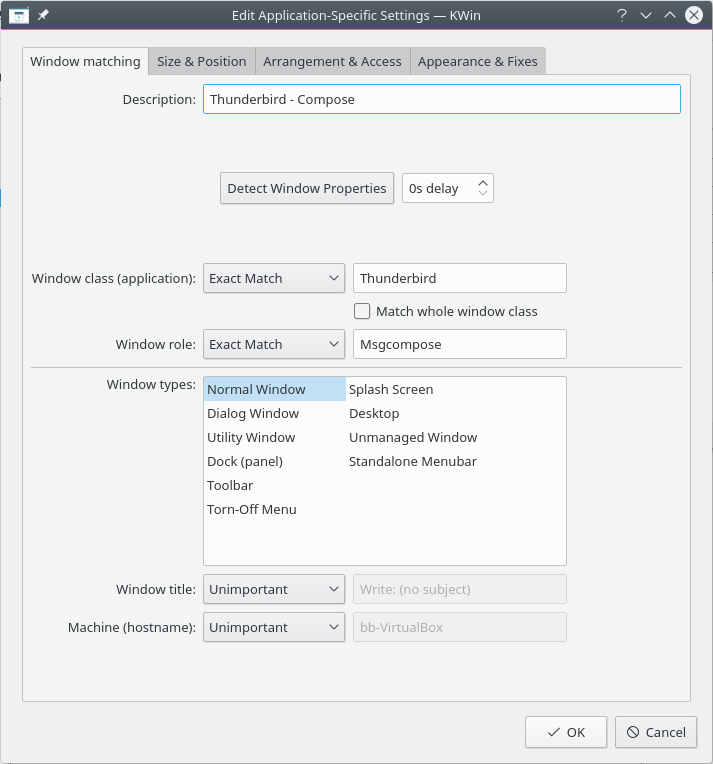Viewport: 713px width, 764px height.
Task: Click the Cancel button
Action: [x=655, y=732]
